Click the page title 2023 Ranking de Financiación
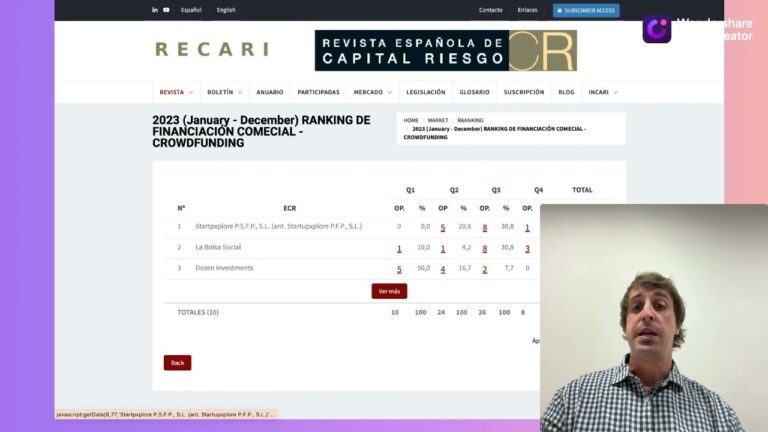The image size is (768, 432). coord(261,131)
